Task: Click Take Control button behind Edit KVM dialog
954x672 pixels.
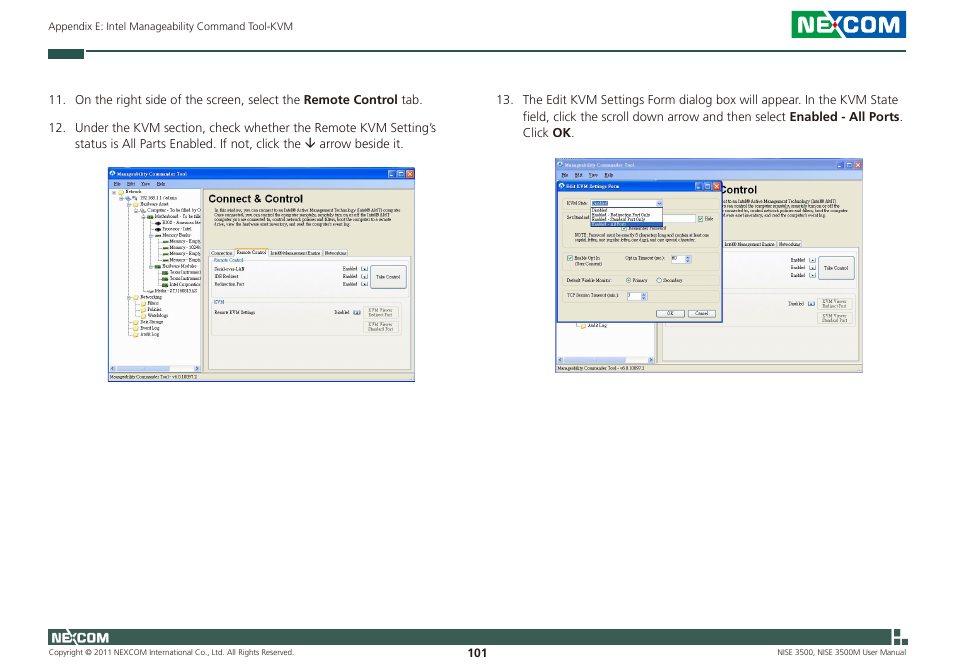Action: (836, 268)
